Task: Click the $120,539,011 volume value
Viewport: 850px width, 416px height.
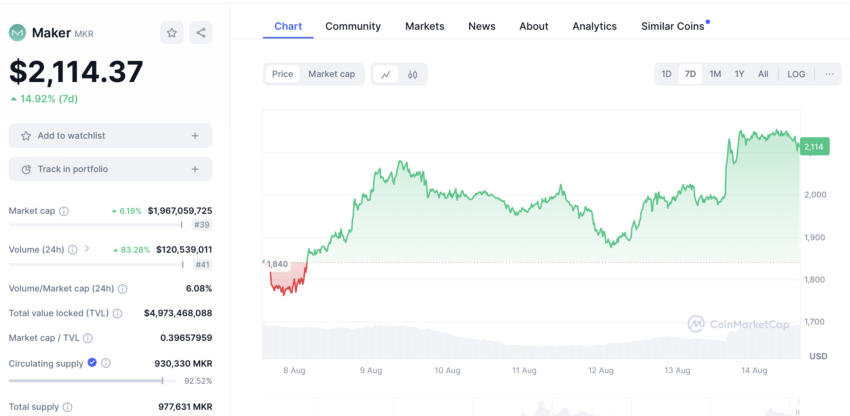Action: click(184, 249)
